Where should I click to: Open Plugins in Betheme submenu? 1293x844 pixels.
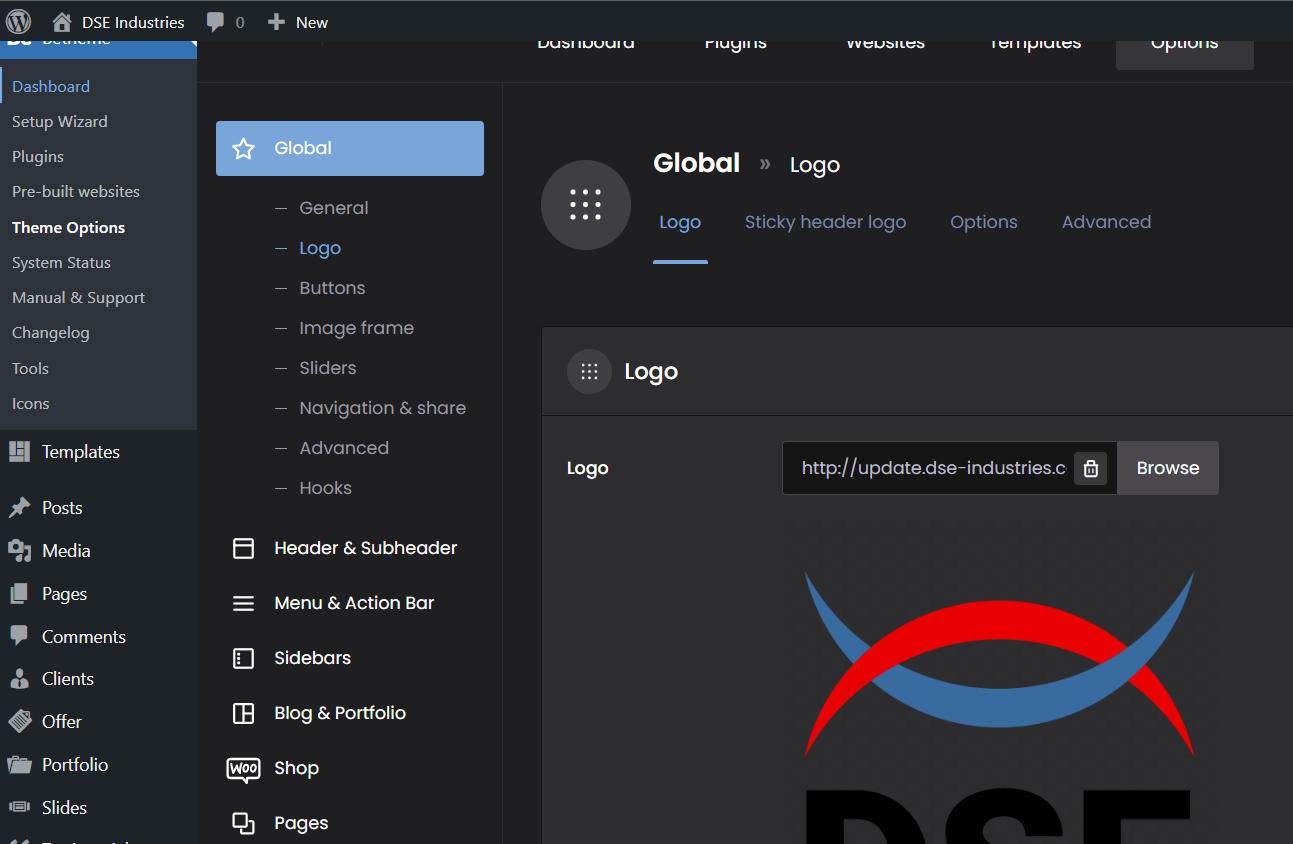click(x=38, y=156)
